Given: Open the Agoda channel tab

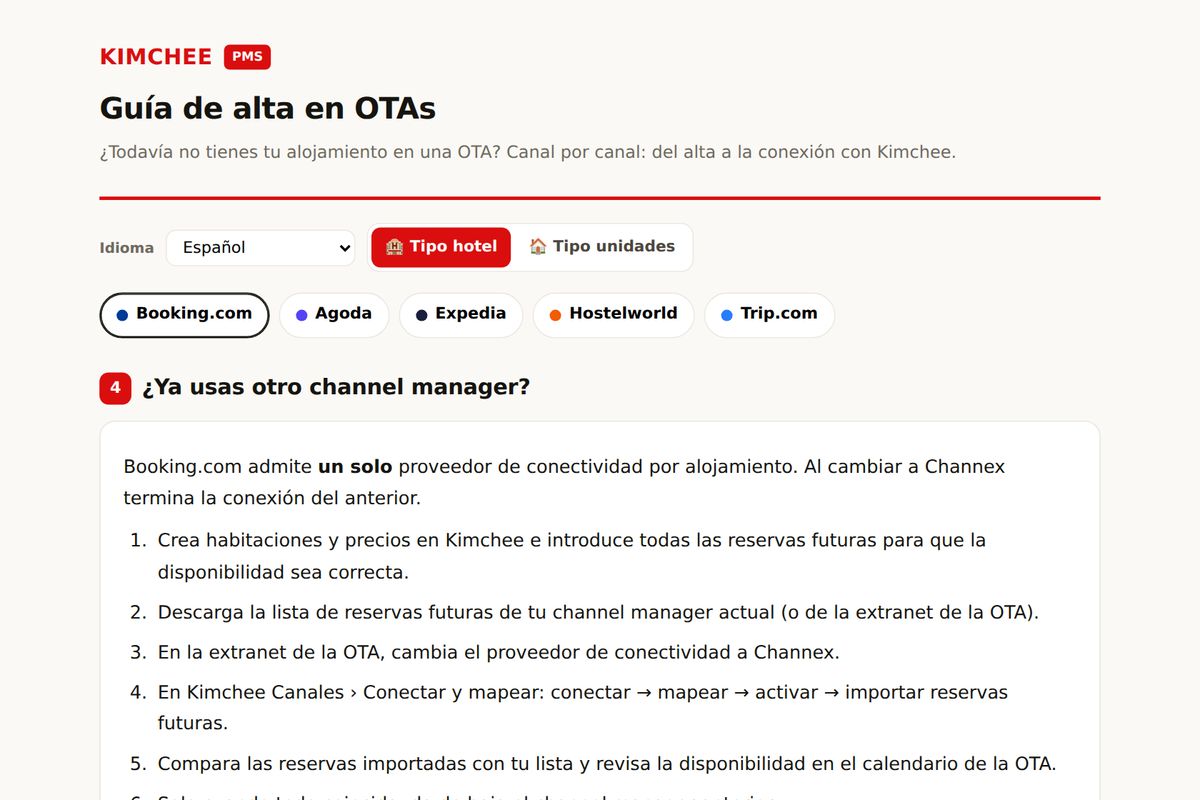Looking at the screenshot, I should (x=334, y=314).
